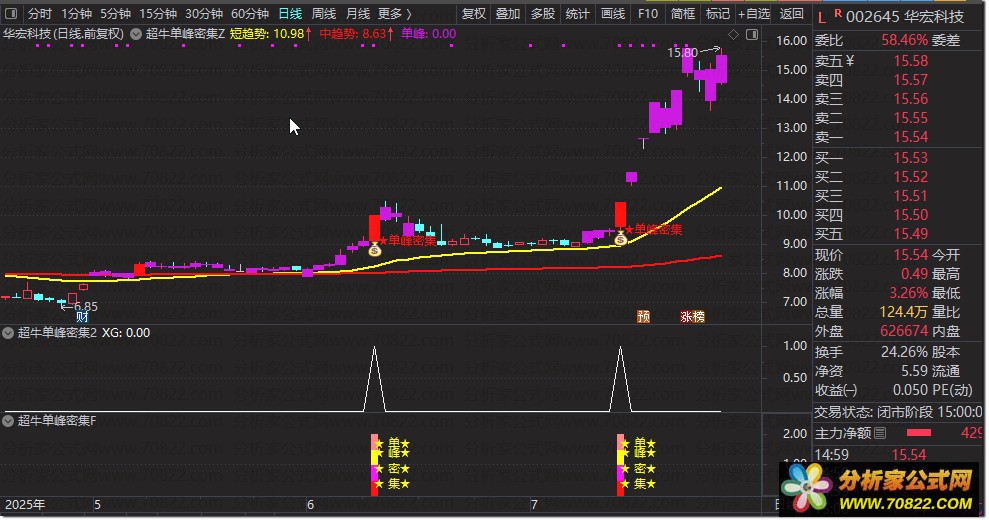Click the 买五 price 15.49
Screen dimensions: 989x520
(x=911, y=234)
